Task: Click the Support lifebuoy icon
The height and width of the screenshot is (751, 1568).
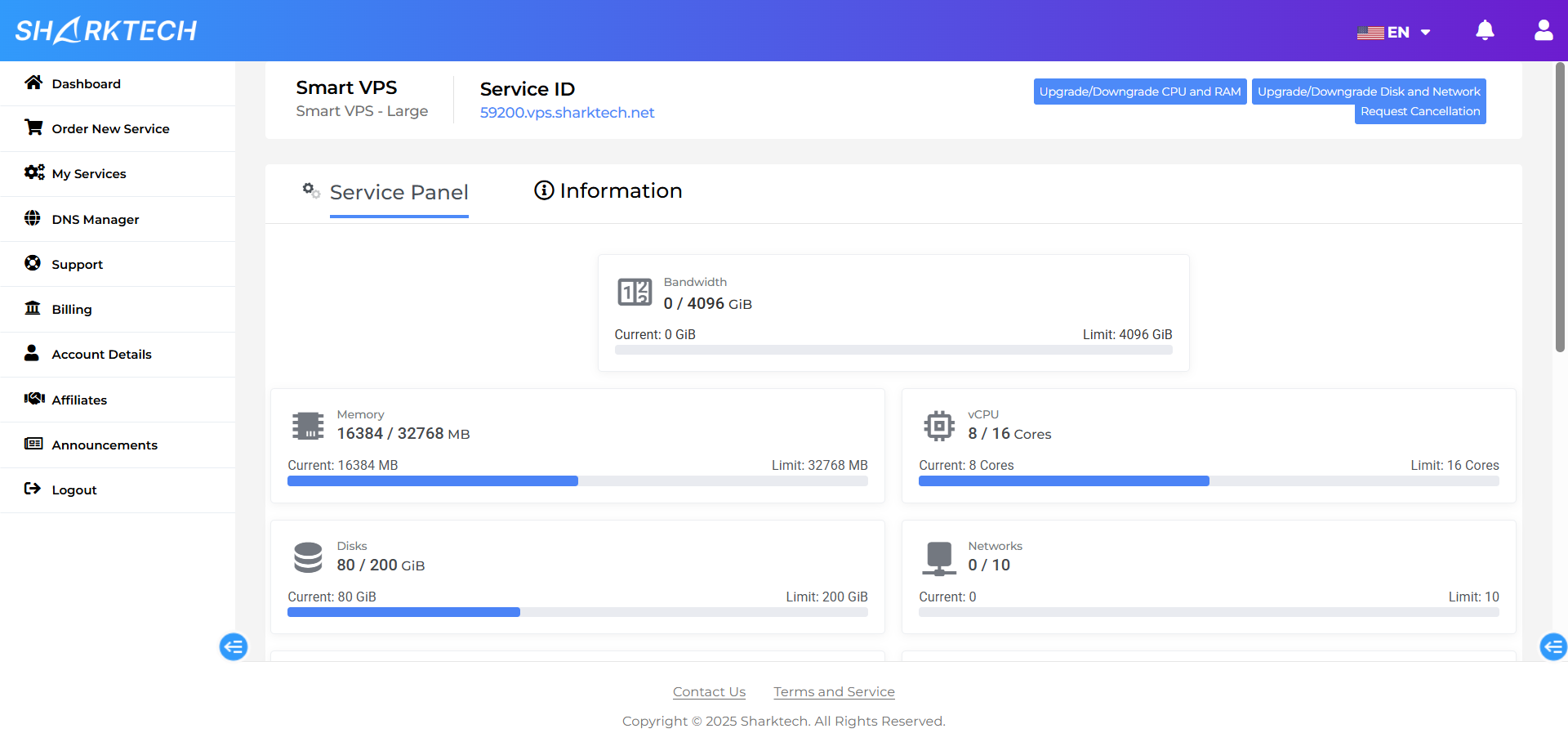Action: coord(33,263)
